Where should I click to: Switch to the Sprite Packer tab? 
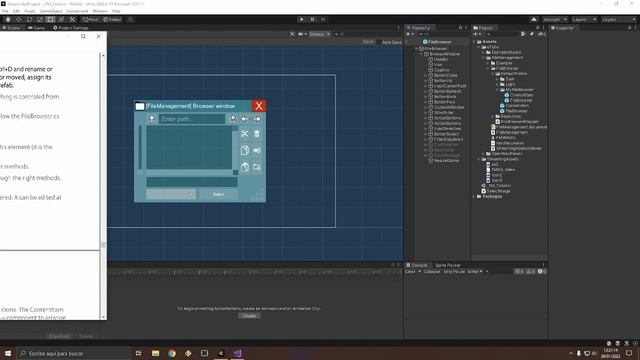[447, 265]
